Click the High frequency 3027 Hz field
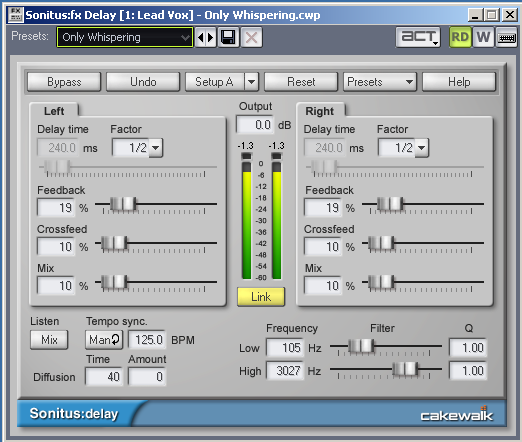The width and height of the screenshot is (522, 442). pyautogui.click(x=285, y=371)
